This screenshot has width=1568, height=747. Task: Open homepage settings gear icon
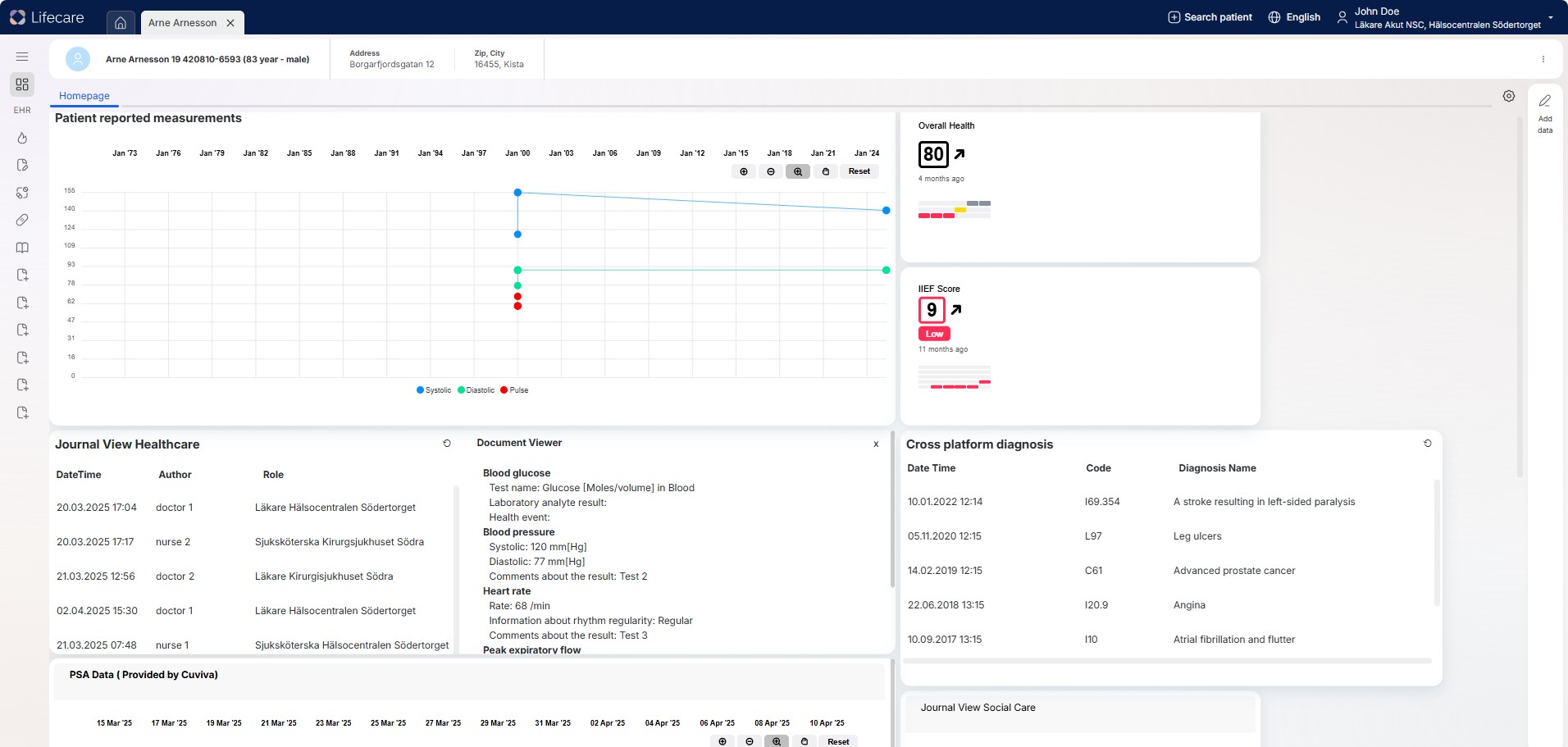point(1508,96)
